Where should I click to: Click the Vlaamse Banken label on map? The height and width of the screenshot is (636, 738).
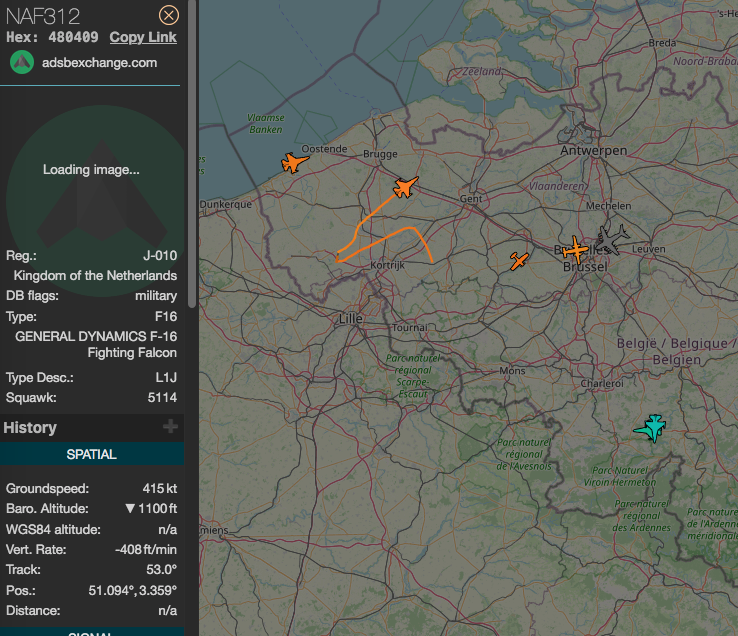[266, 123]
